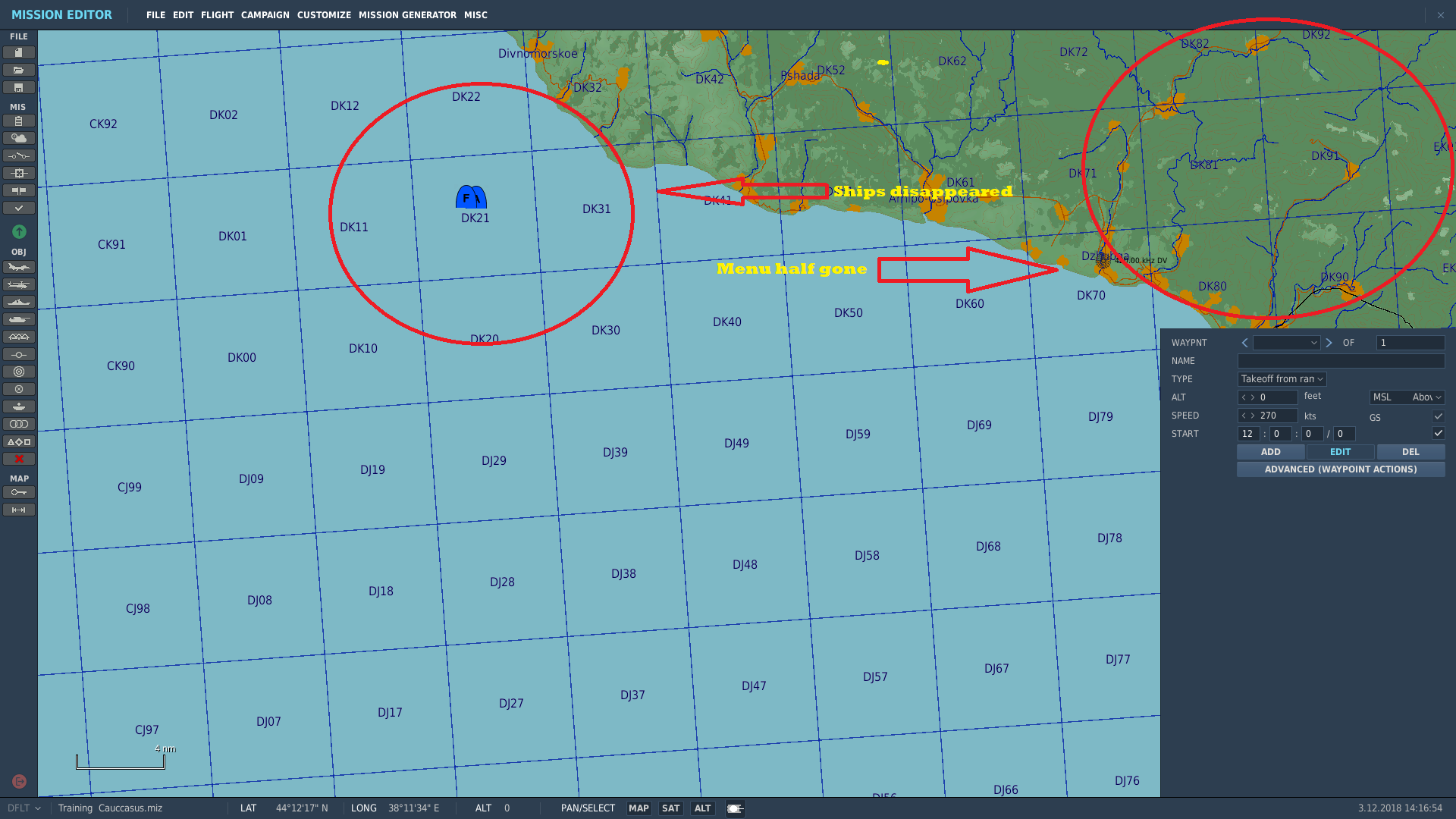
Task: Toggle the START time checkbox
Action: click(x=1438, y=433)
